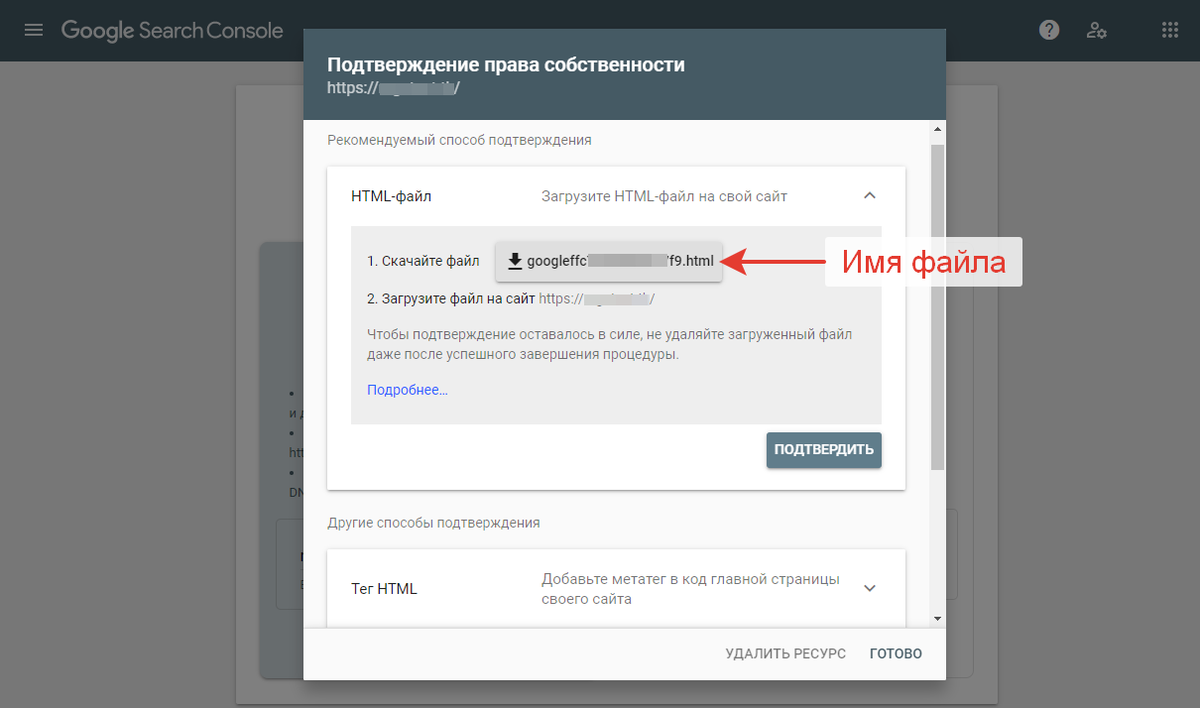Click УДАЛИТЬ РЕСУРС
This screenshot has width=1200, height=708.
[786, 654]
